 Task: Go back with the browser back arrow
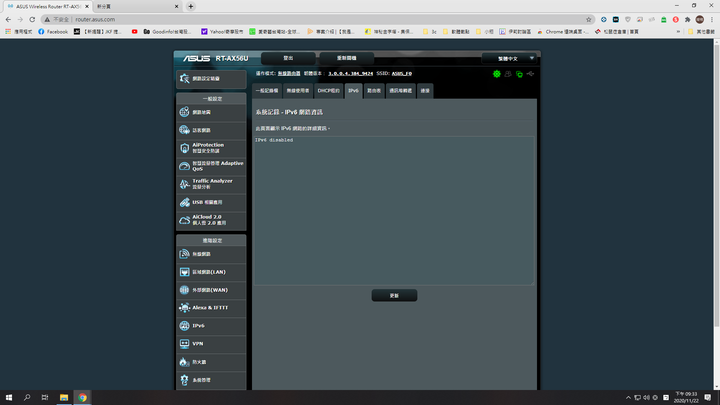click(8, 19)
